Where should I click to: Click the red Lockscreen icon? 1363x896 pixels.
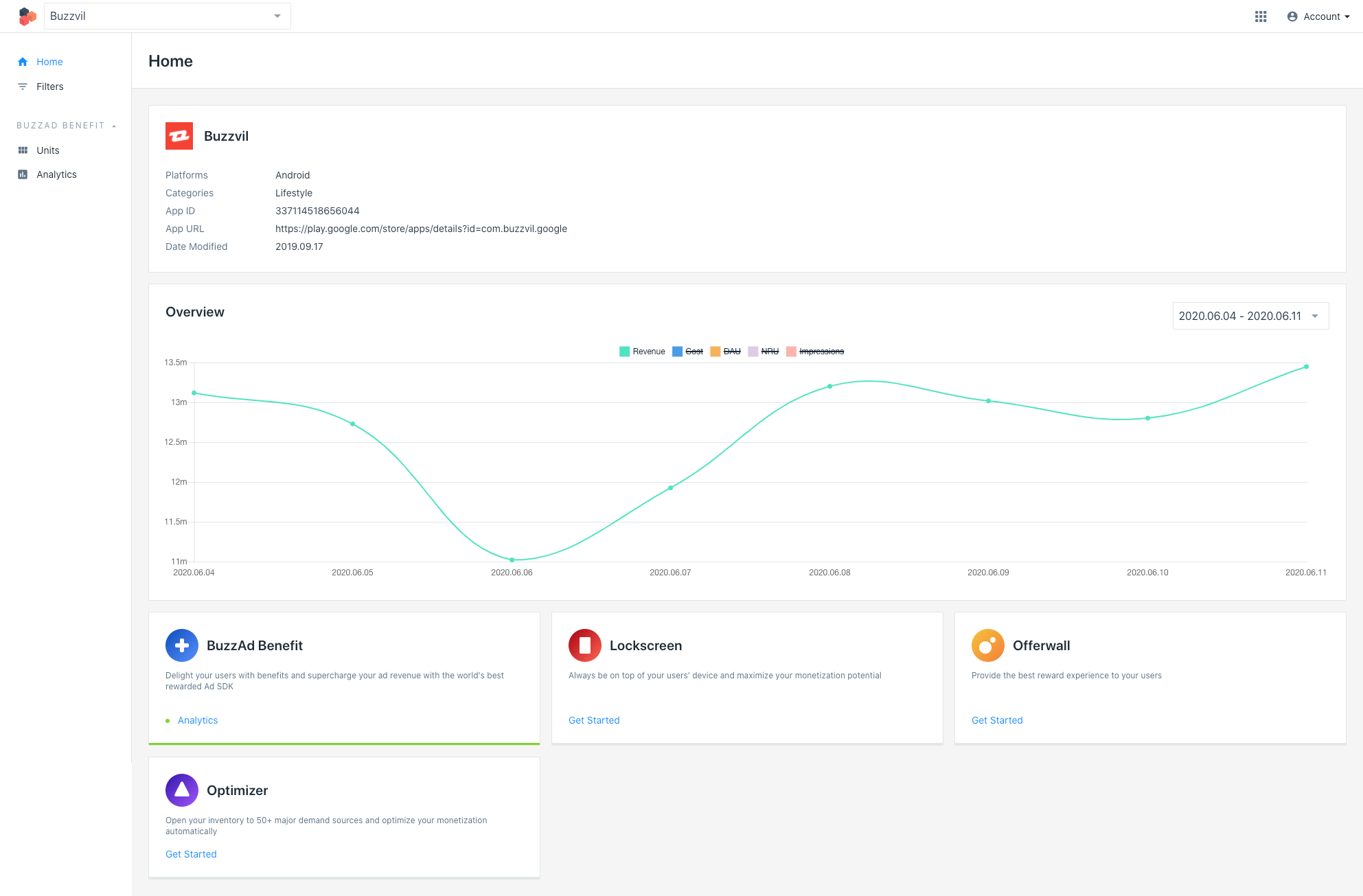pyautogui.click(x=585, y=645)
